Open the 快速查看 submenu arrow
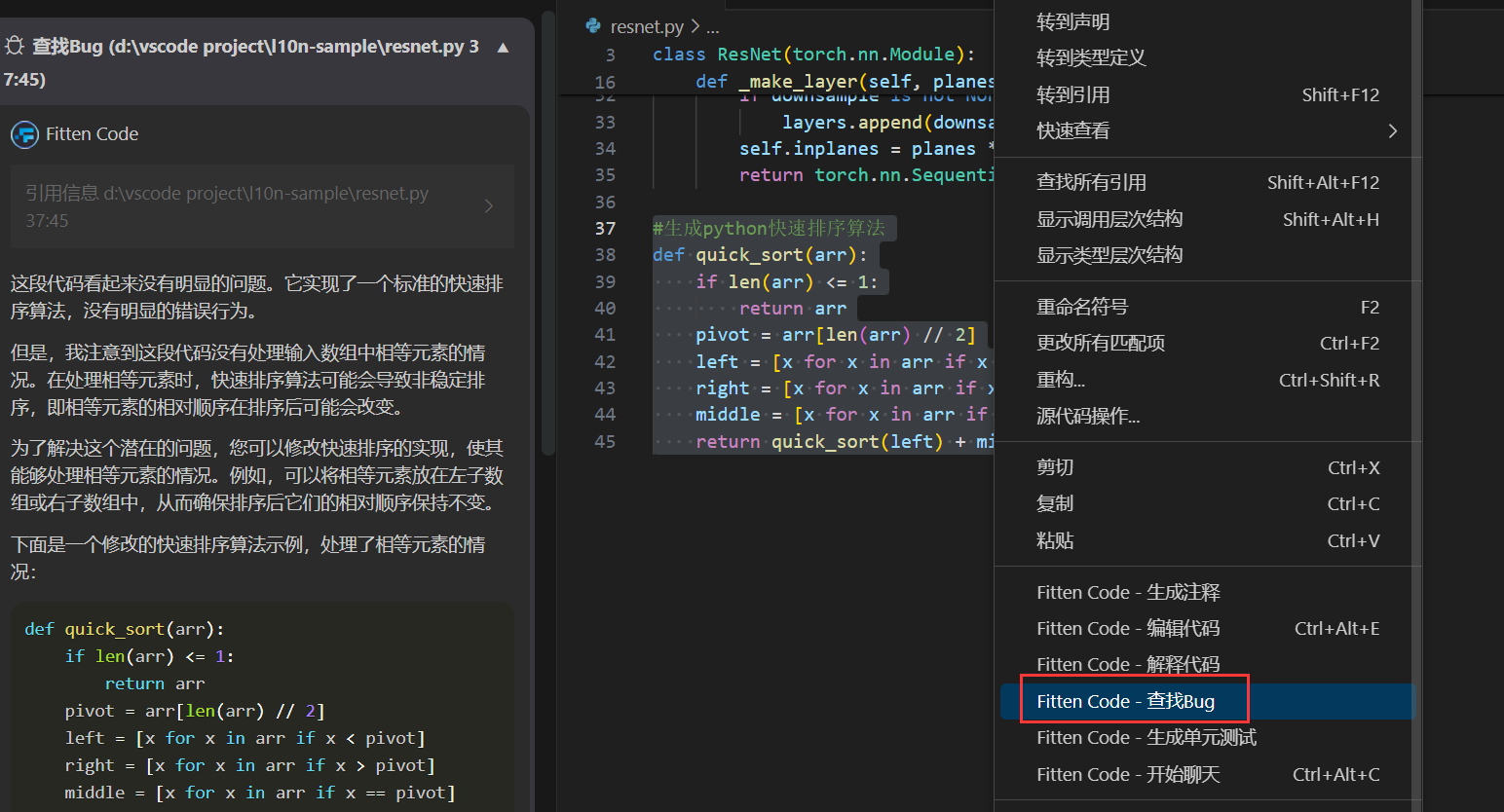Viewport: 1504px width, 812px height. coord(1392,130)
